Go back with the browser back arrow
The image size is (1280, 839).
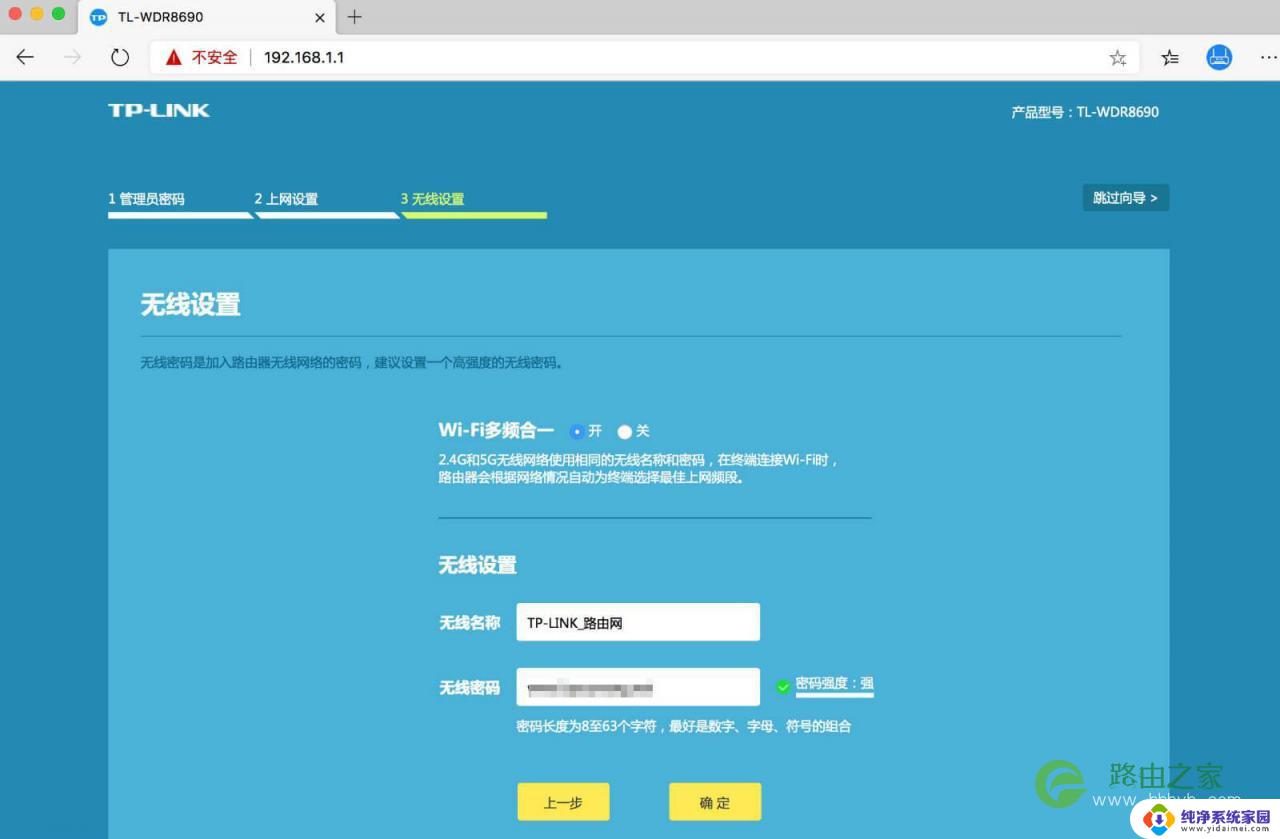(25, 58)
